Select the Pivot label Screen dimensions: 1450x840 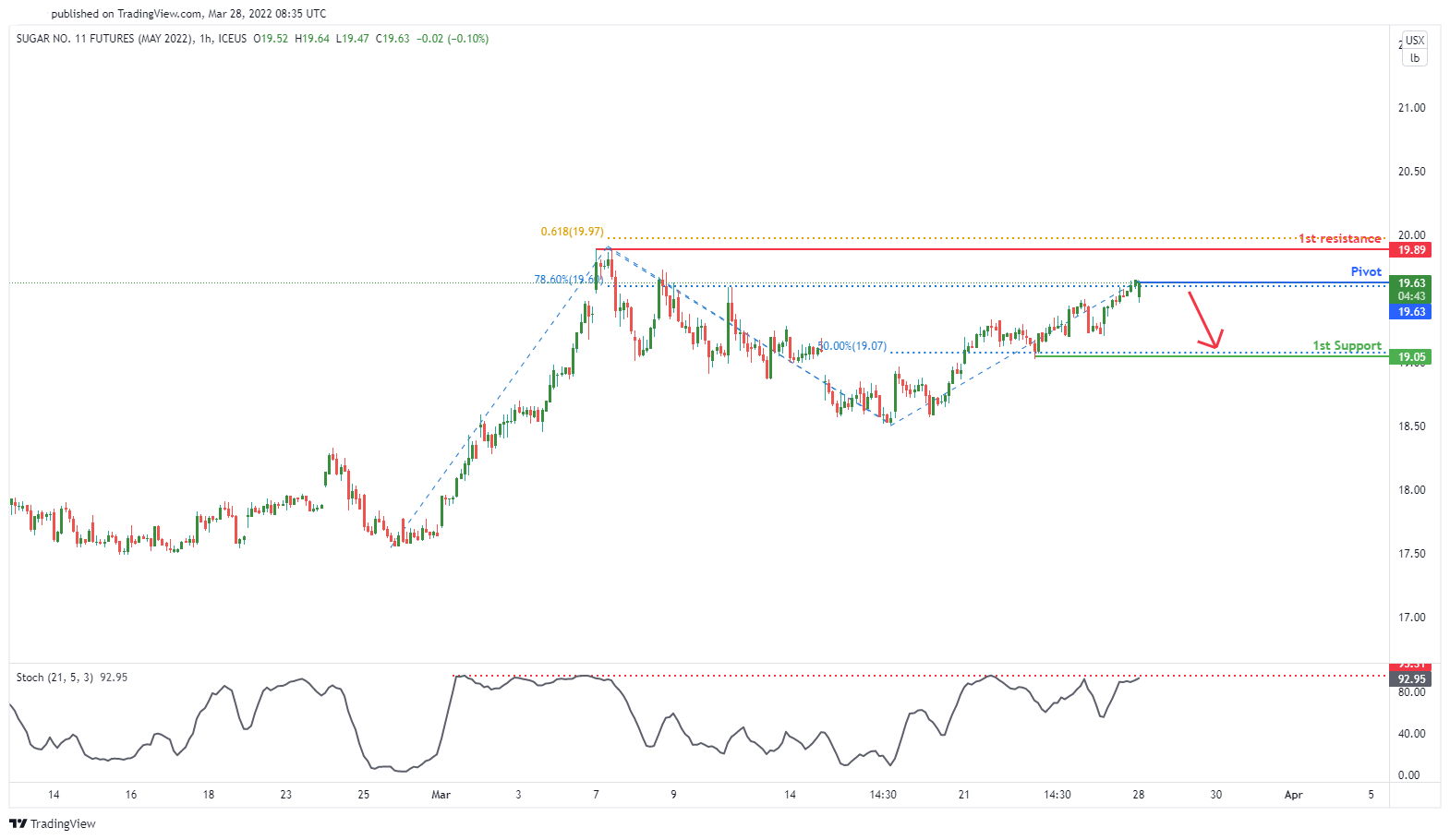point(1366,271)
